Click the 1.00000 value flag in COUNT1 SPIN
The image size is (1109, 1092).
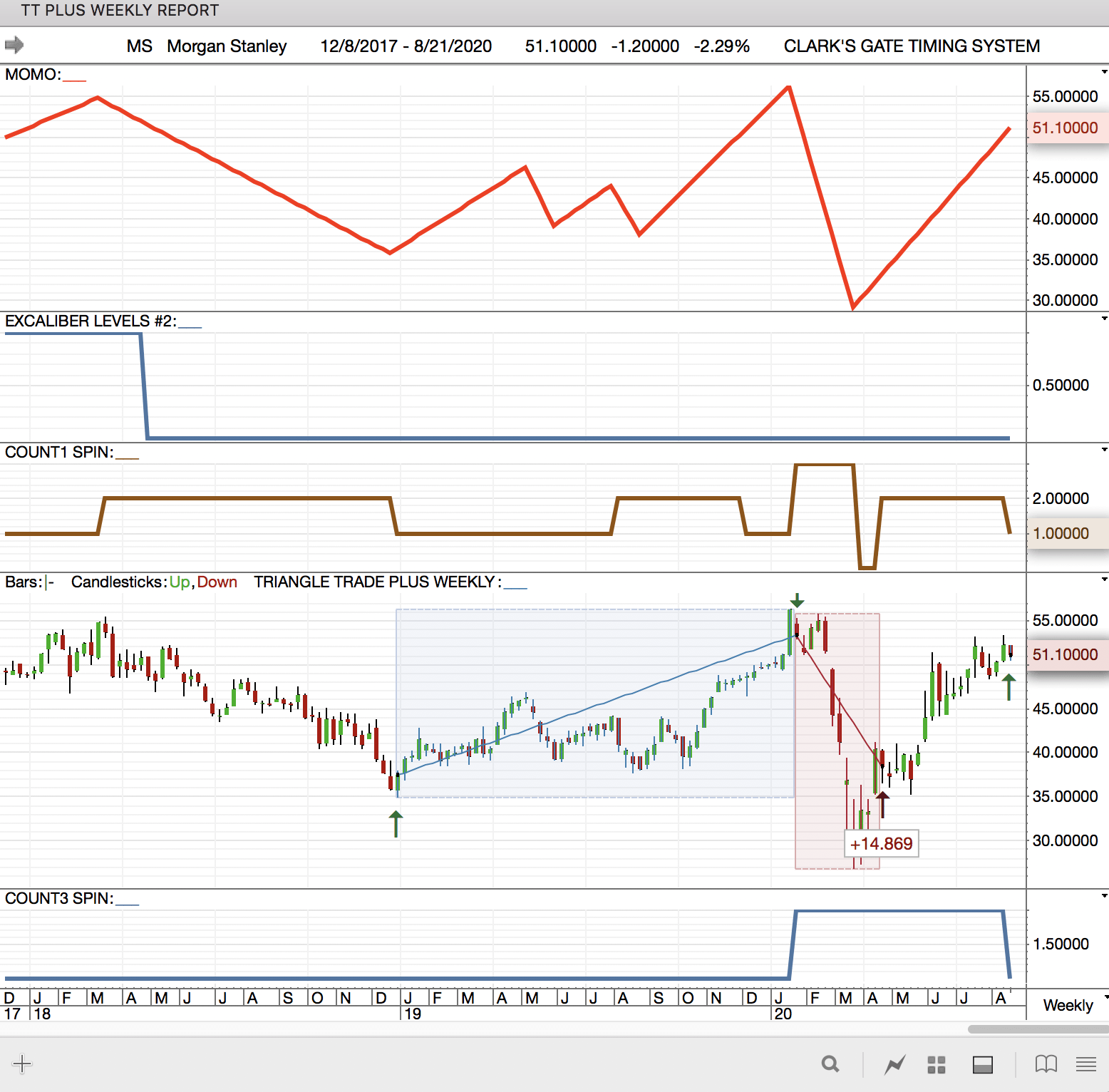1067,534
